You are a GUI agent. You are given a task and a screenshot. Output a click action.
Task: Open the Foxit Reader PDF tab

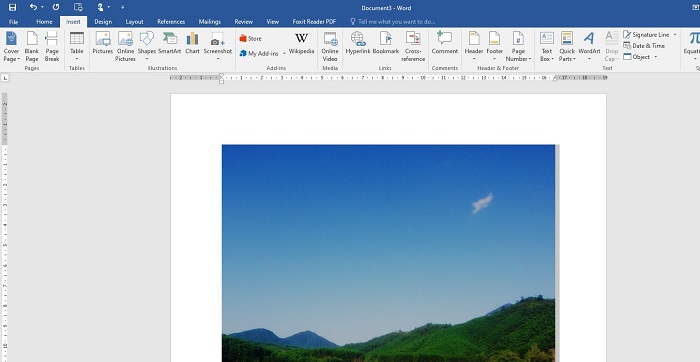[314, 21]
